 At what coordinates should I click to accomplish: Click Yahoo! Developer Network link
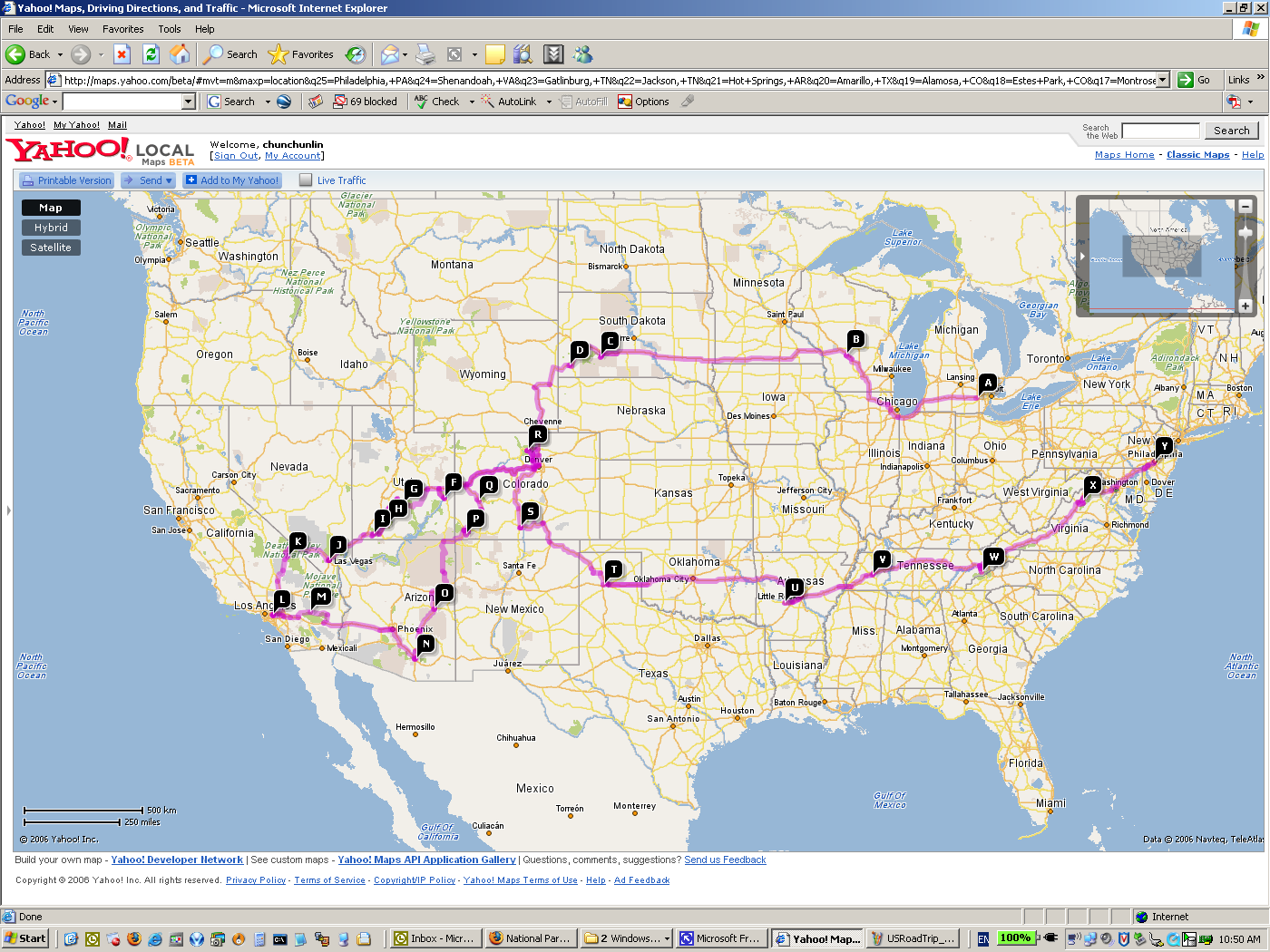(177, 860)
